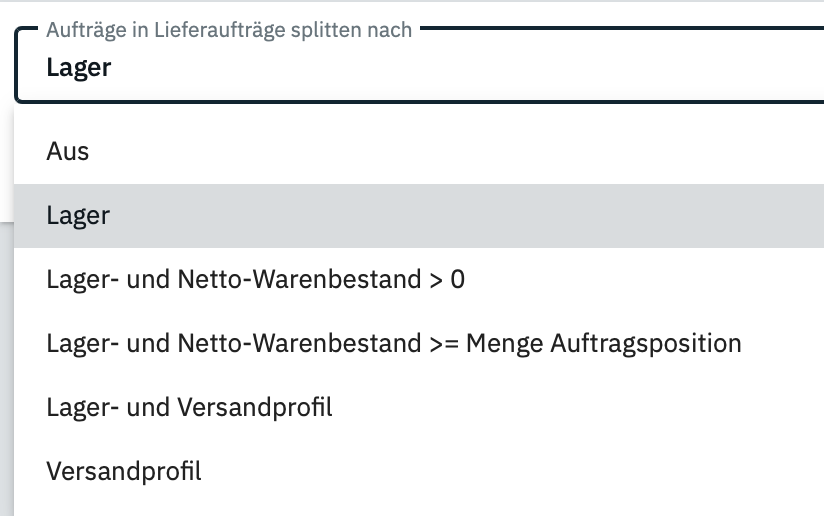This screenshot has height=516, width=824.
Task: Close the dropdown via the outlined select box
Action: pyautogui.click(x=419, y=65)
